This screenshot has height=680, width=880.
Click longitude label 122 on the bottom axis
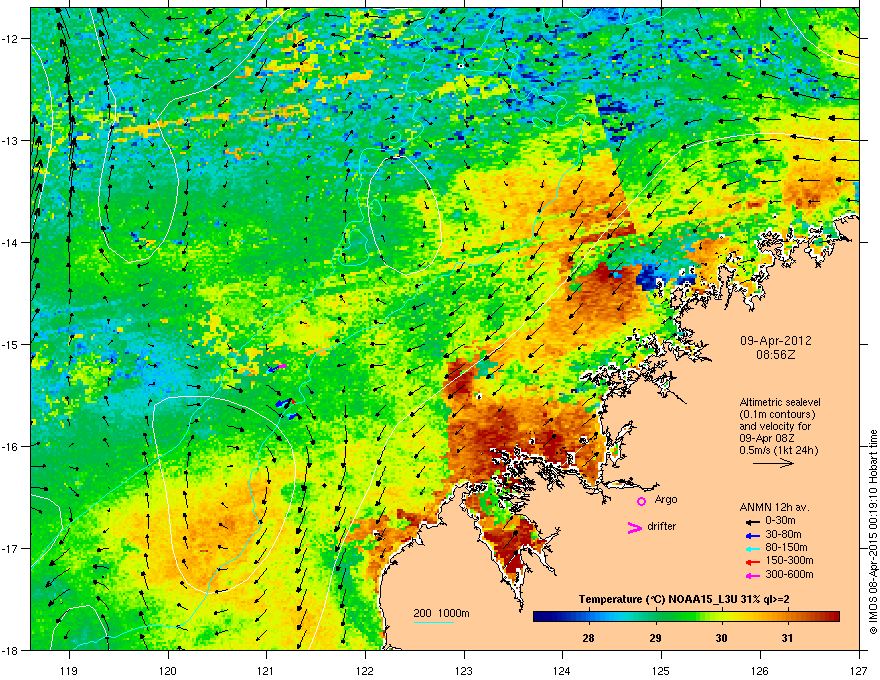[x=365, y=670]
